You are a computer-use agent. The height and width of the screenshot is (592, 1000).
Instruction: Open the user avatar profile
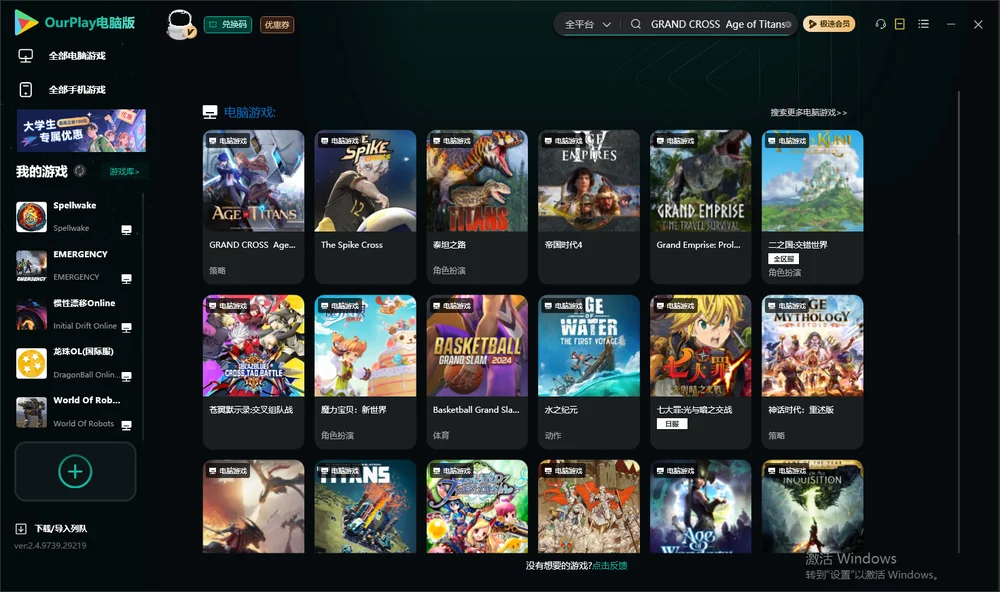[x=180, y=24]
